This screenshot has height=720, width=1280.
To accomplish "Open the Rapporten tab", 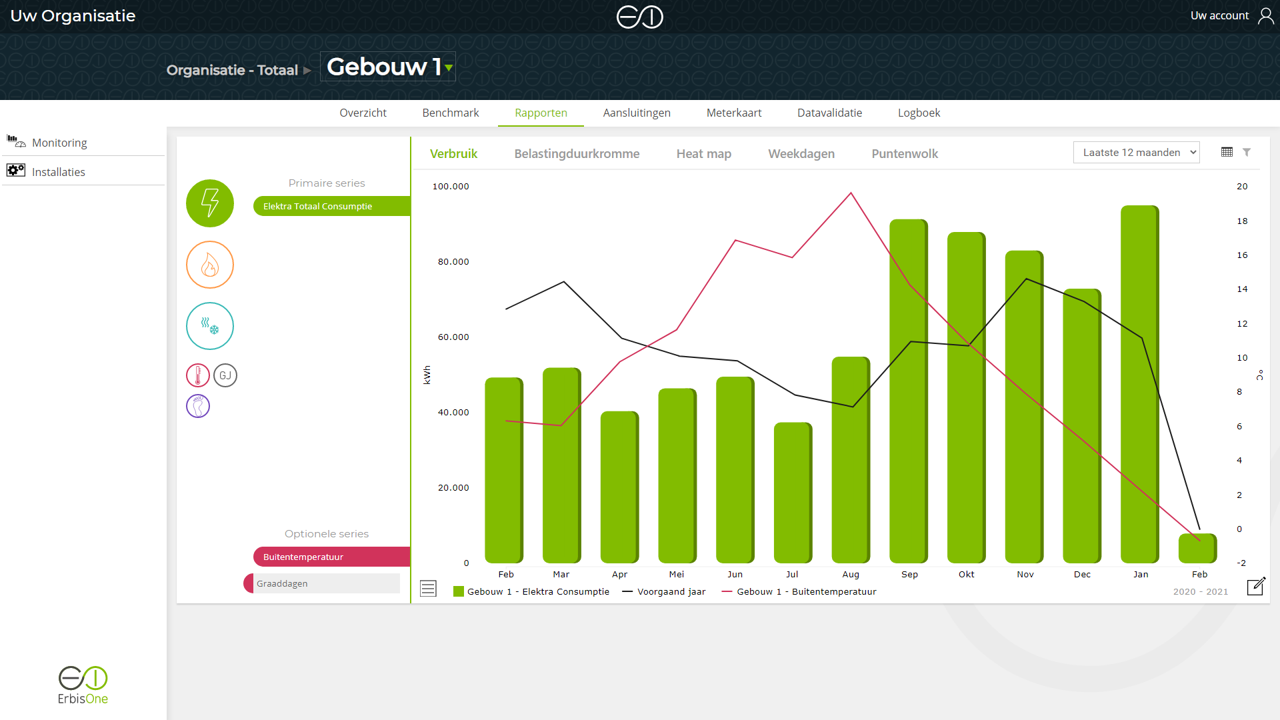I will click(x=541, y=113).
